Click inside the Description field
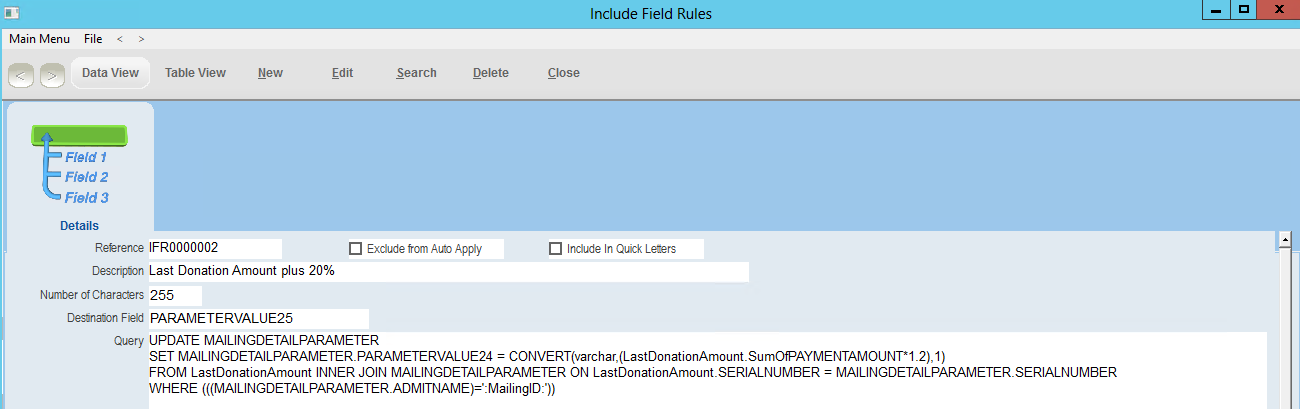 448,271
